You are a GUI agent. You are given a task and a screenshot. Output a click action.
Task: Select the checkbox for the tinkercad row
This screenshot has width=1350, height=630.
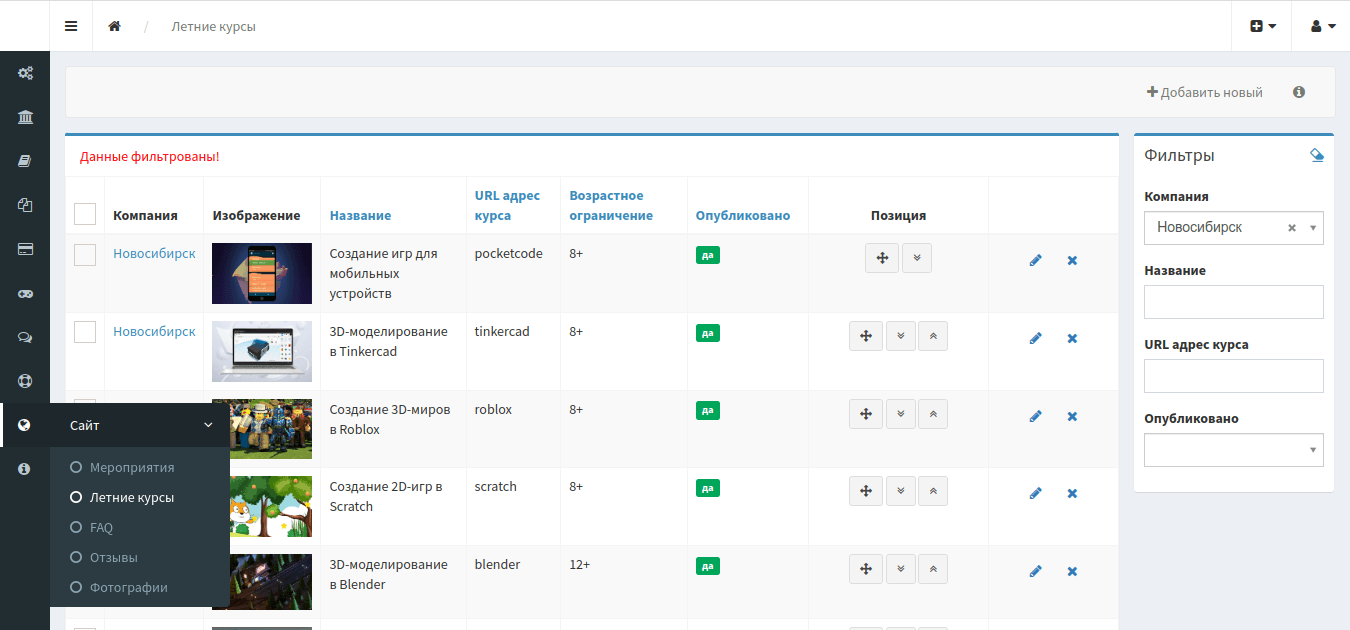tap(85, 332)
